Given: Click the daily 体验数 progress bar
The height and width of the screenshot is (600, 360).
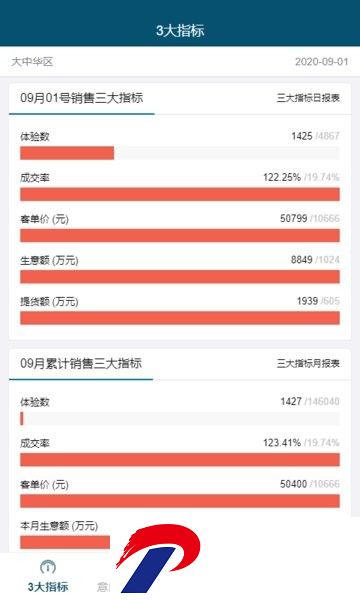Looking at the screenshot, I should (x=180, y=153).
